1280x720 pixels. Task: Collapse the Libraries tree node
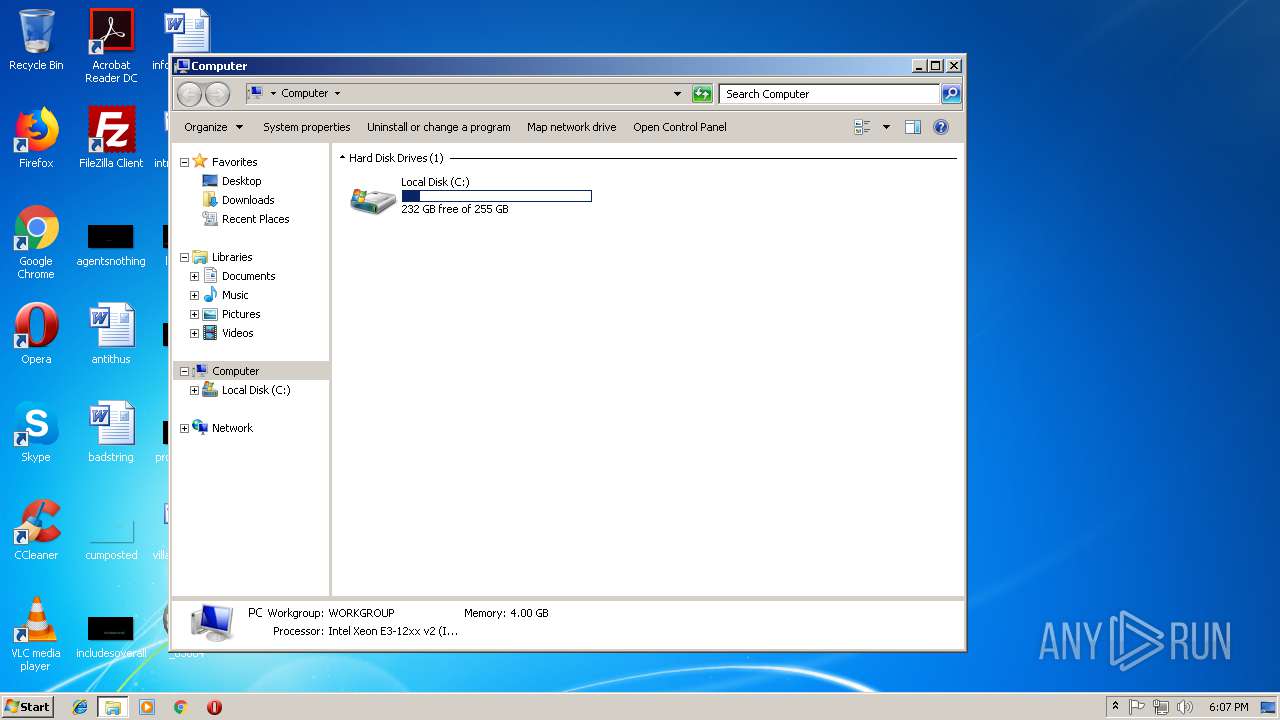184,257
